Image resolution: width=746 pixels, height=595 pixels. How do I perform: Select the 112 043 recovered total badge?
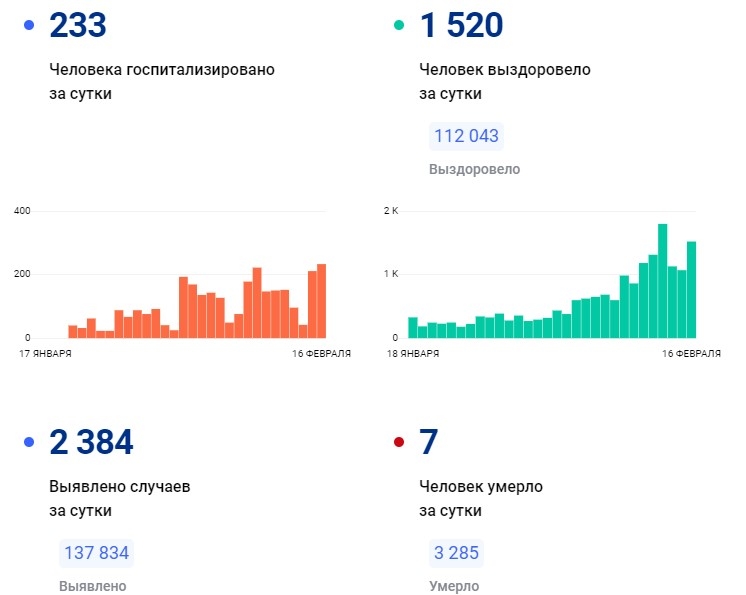pyautogui.click(x=465, y=137)
